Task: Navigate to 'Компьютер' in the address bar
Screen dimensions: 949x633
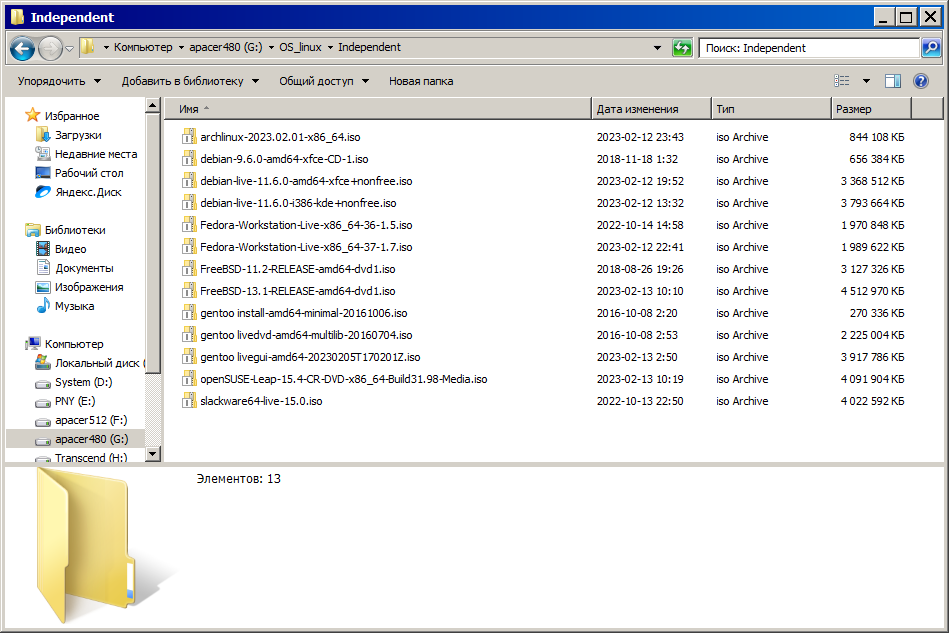Action: (x=143, y=47)
